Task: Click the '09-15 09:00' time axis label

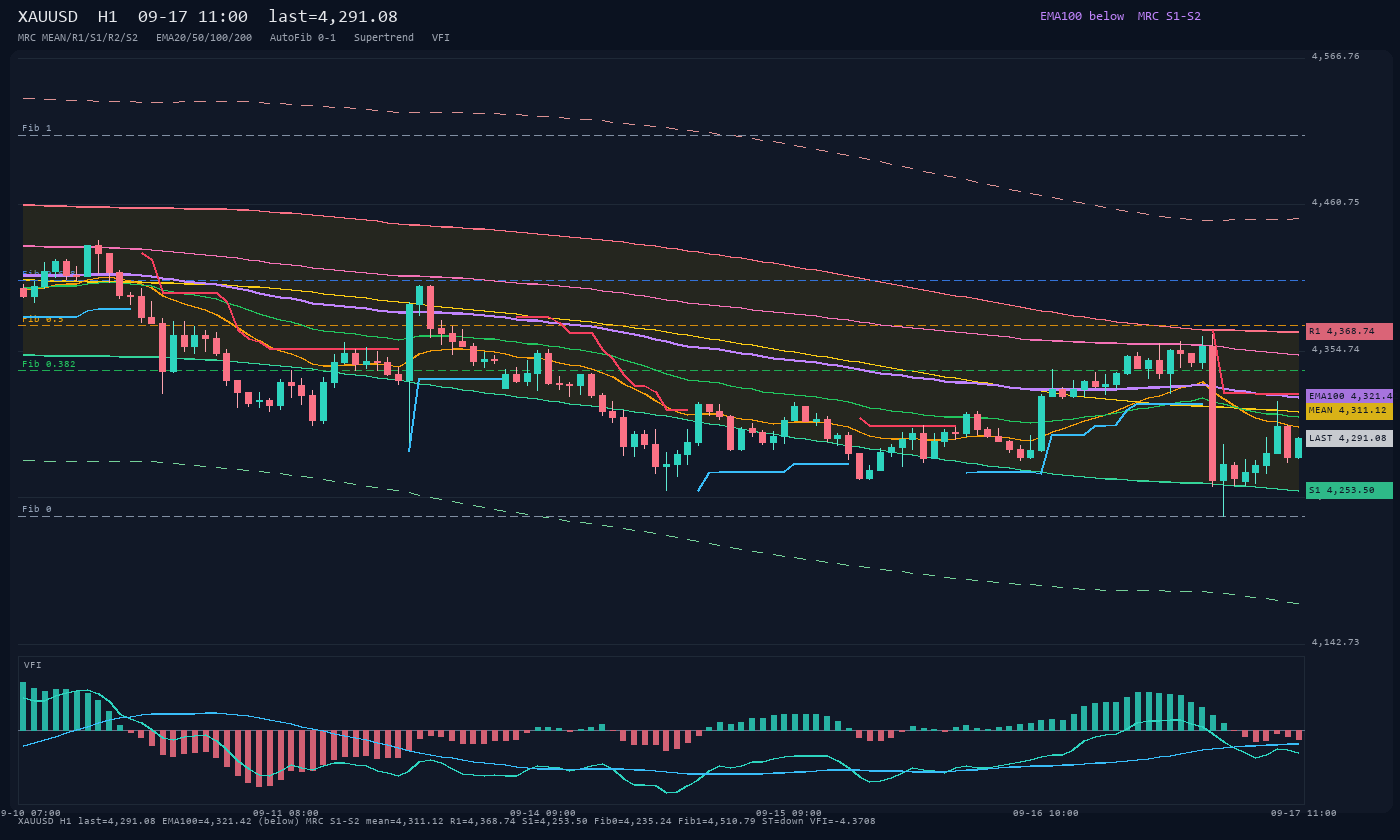Action: coord(789,813)
